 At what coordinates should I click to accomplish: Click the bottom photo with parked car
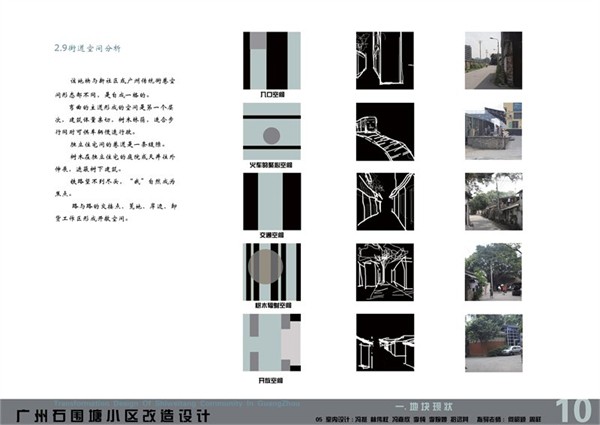(x=493, y=337)
